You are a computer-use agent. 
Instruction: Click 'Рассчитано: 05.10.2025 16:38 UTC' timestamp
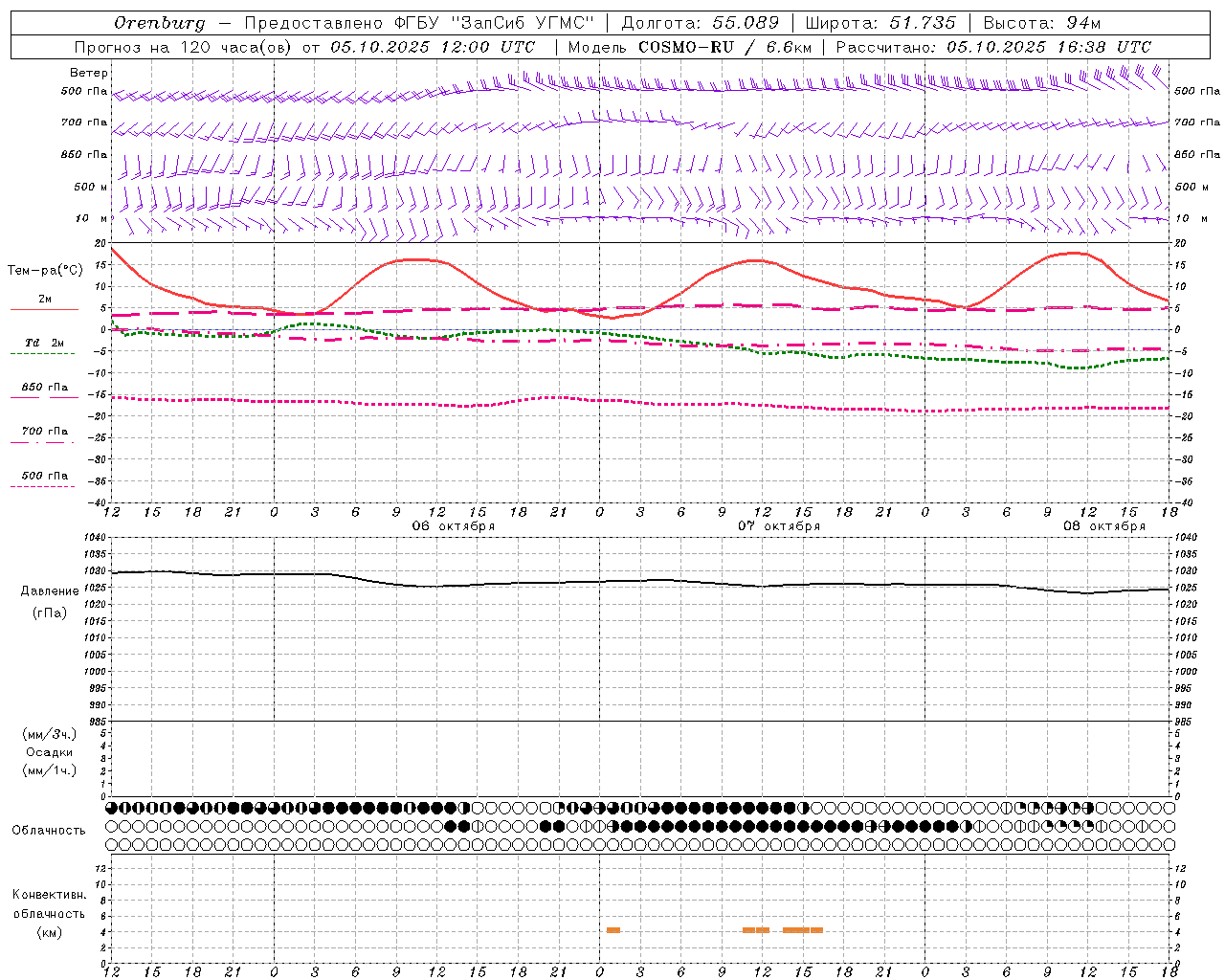click(x=993, y=47)
